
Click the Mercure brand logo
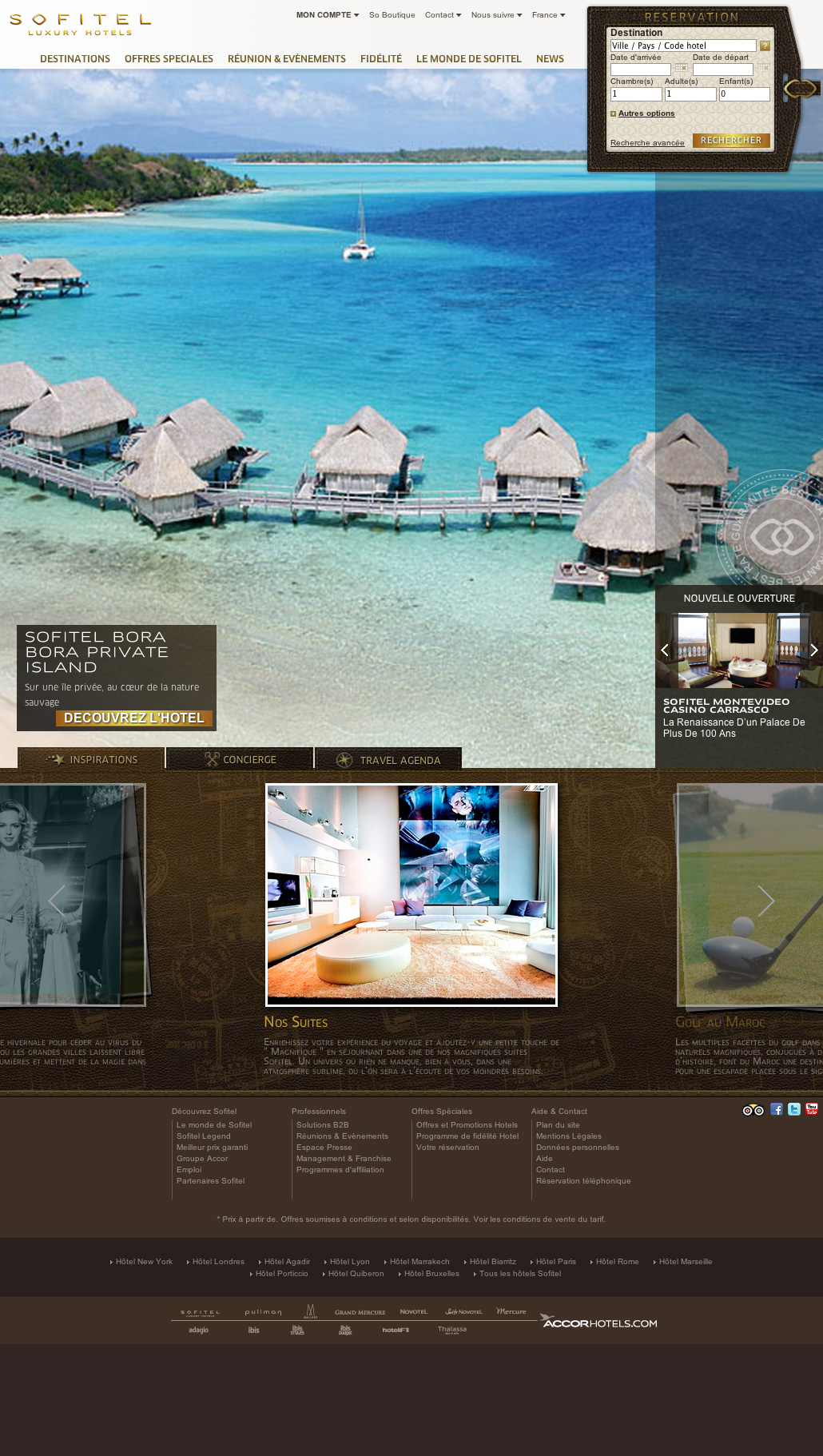click(x=511, y=1311)
